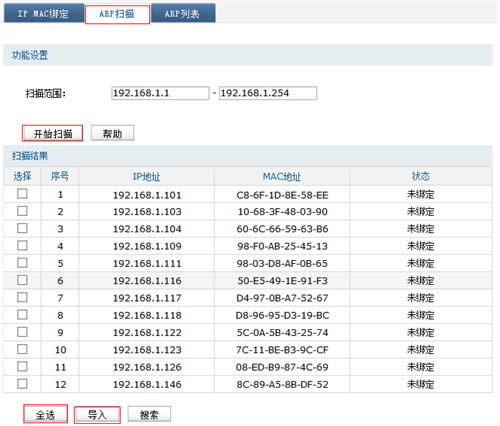Select all entries with 全选 button
500x426 pixels.
(45, 415)
